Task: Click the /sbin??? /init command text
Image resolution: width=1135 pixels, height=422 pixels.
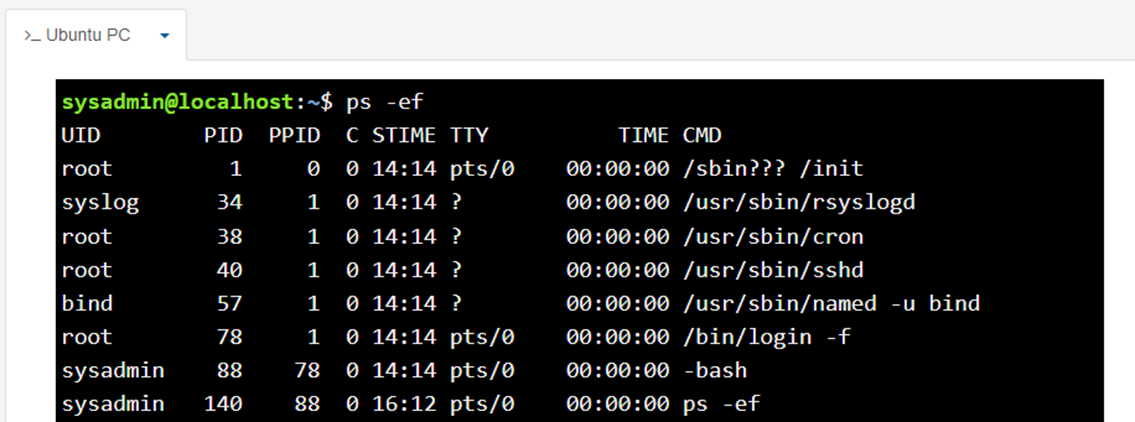Action: [772, 169]
